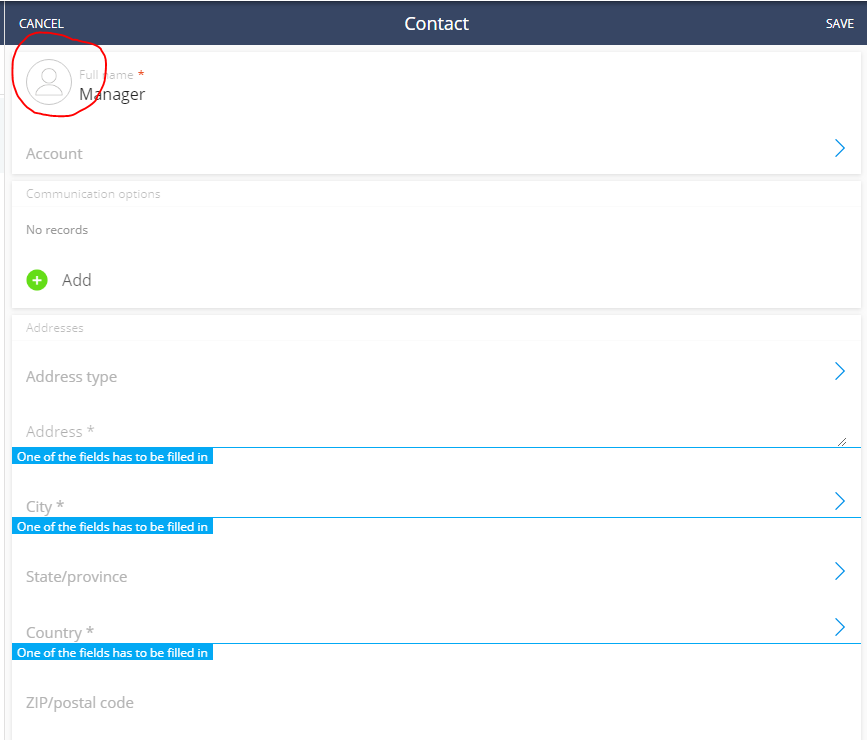The width and height of the screenshot is (867, 740).
Task: Open the Country lookup chevron
Action: [x=839, y=627]
